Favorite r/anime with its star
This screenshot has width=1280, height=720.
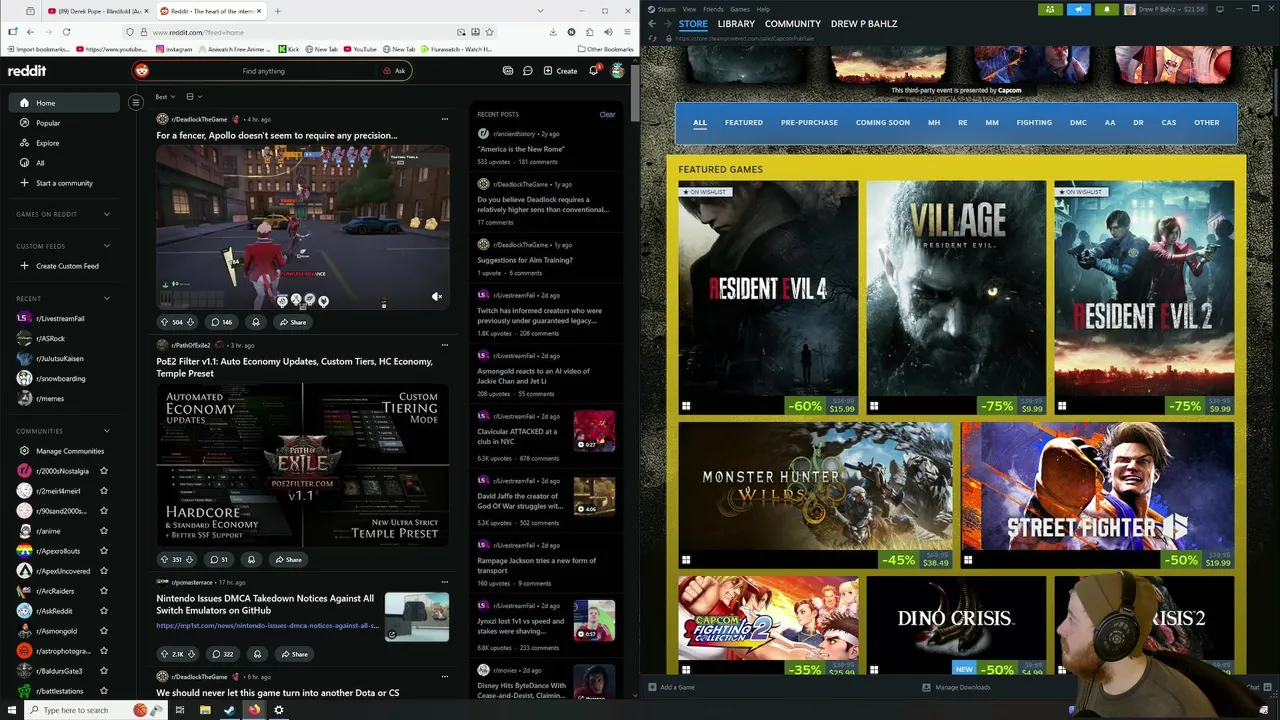(104, 531)
